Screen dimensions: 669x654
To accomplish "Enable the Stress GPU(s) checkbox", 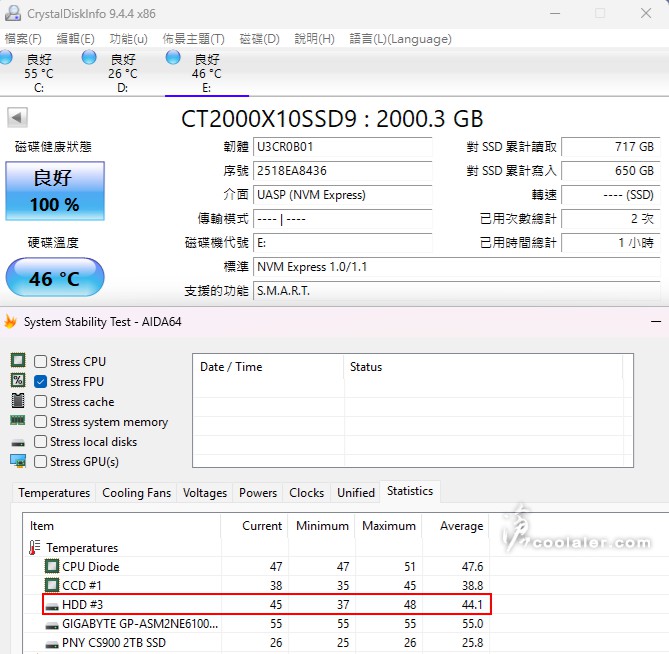I will (41, 462).
